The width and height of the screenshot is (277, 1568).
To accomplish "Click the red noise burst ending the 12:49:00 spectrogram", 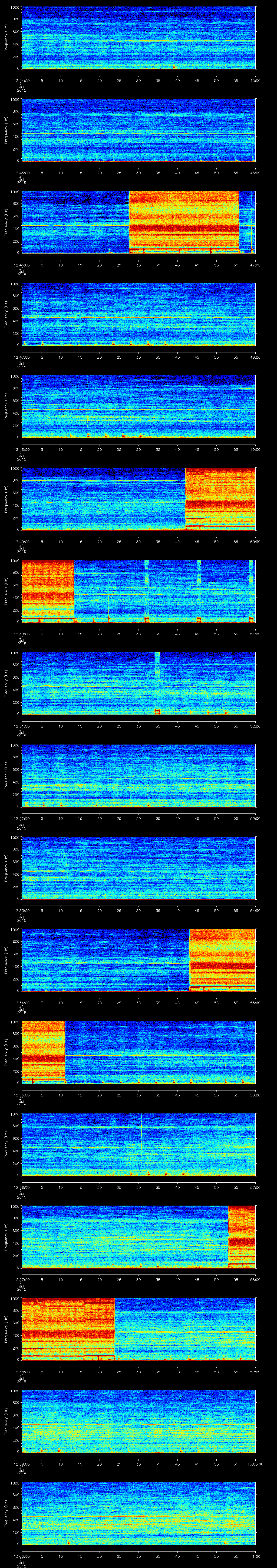I will [220, 499].
